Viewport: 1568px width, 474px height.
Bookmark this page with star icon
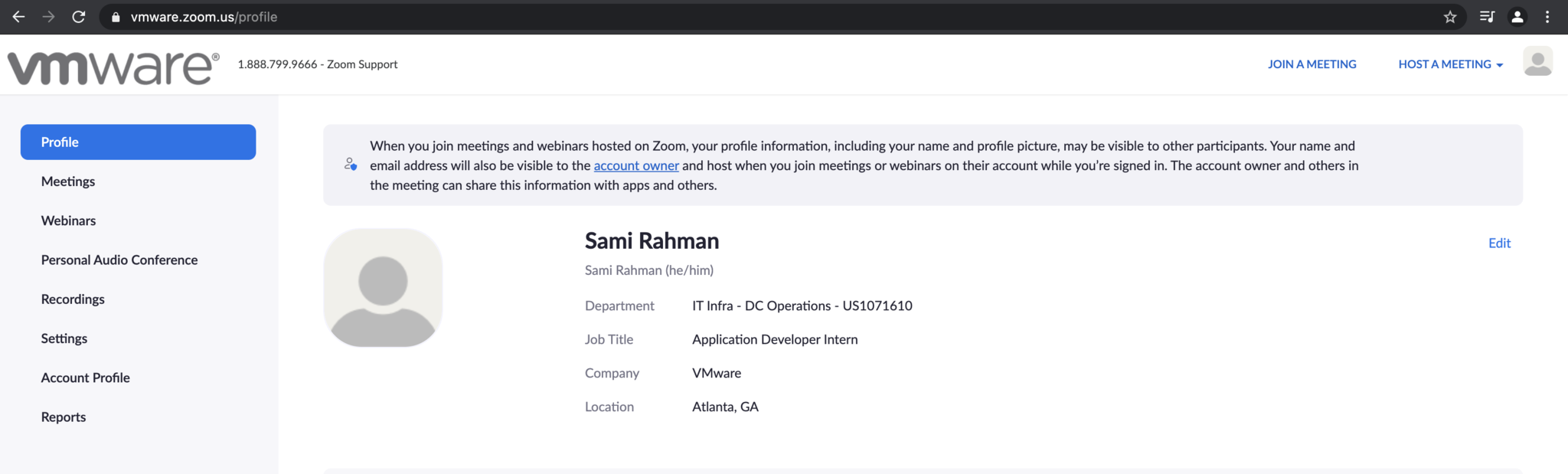[x=1450, y=17]
